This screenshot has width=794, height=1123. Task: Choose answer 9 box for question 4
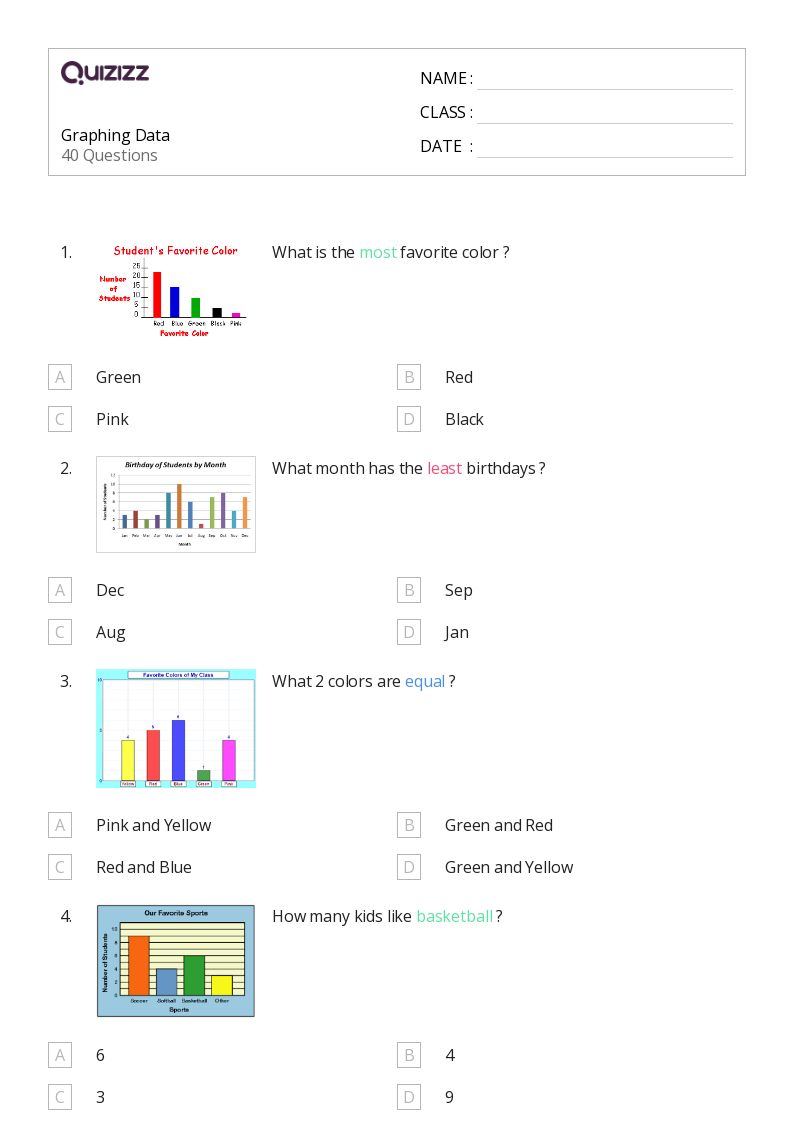pos(409,1097)
